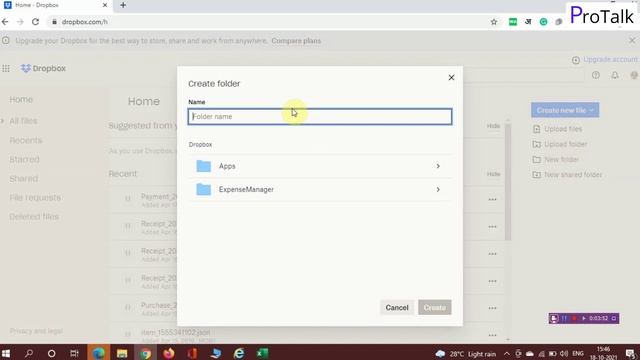The height and width of the screenshot is (360, 640).
Task: Bookmark this page with the star icon
Action: 494,22
